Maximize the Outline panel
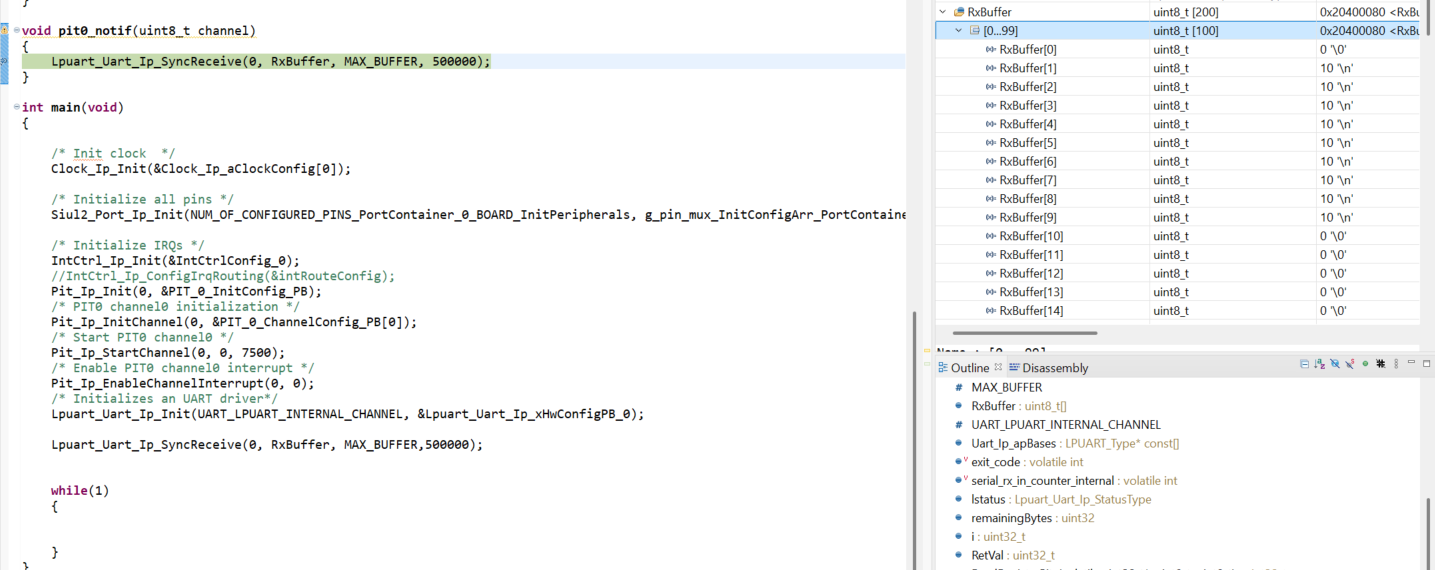The image size is (1435, 570). point(1427,363)
